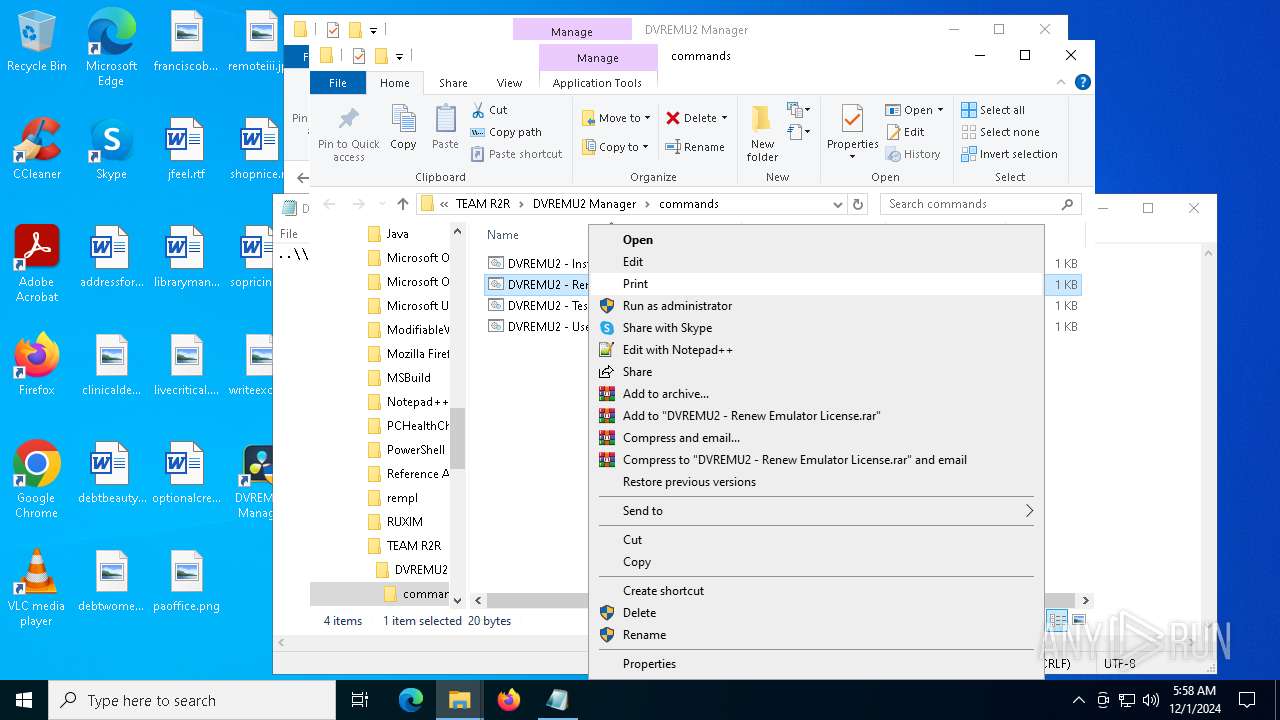This screenshot has width=1280, height=720.
Task: Select Properties in context menu
Action: (816, 664)
